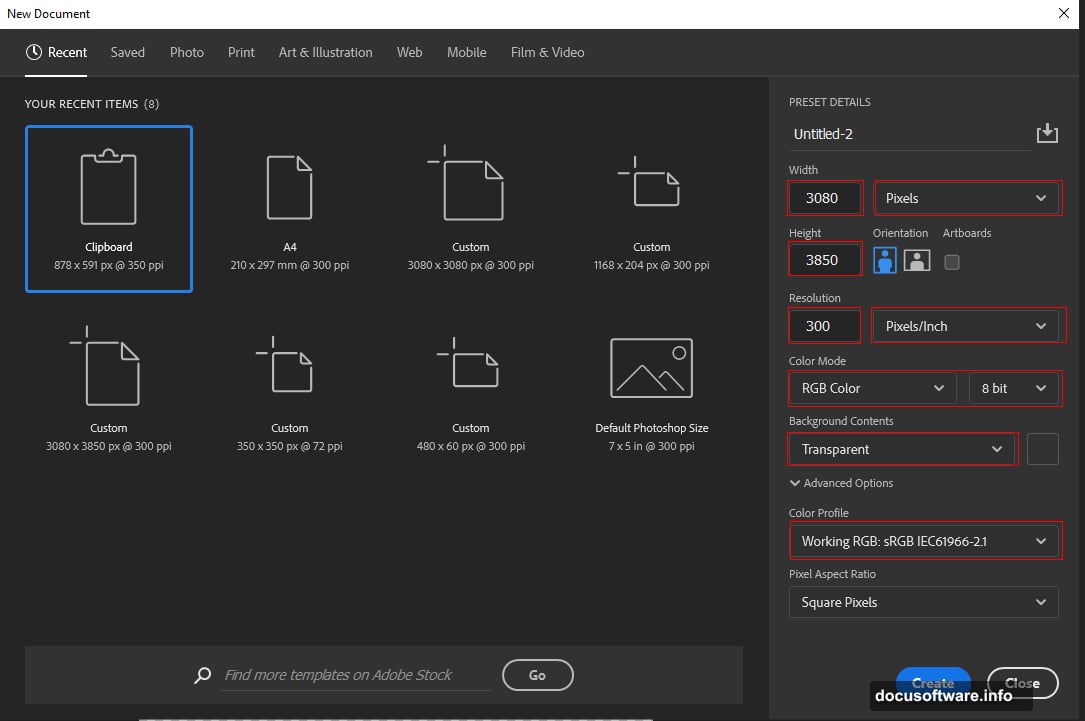Click the background color swatch
The image size is (1085, 721).
[x=1043, y=449]
